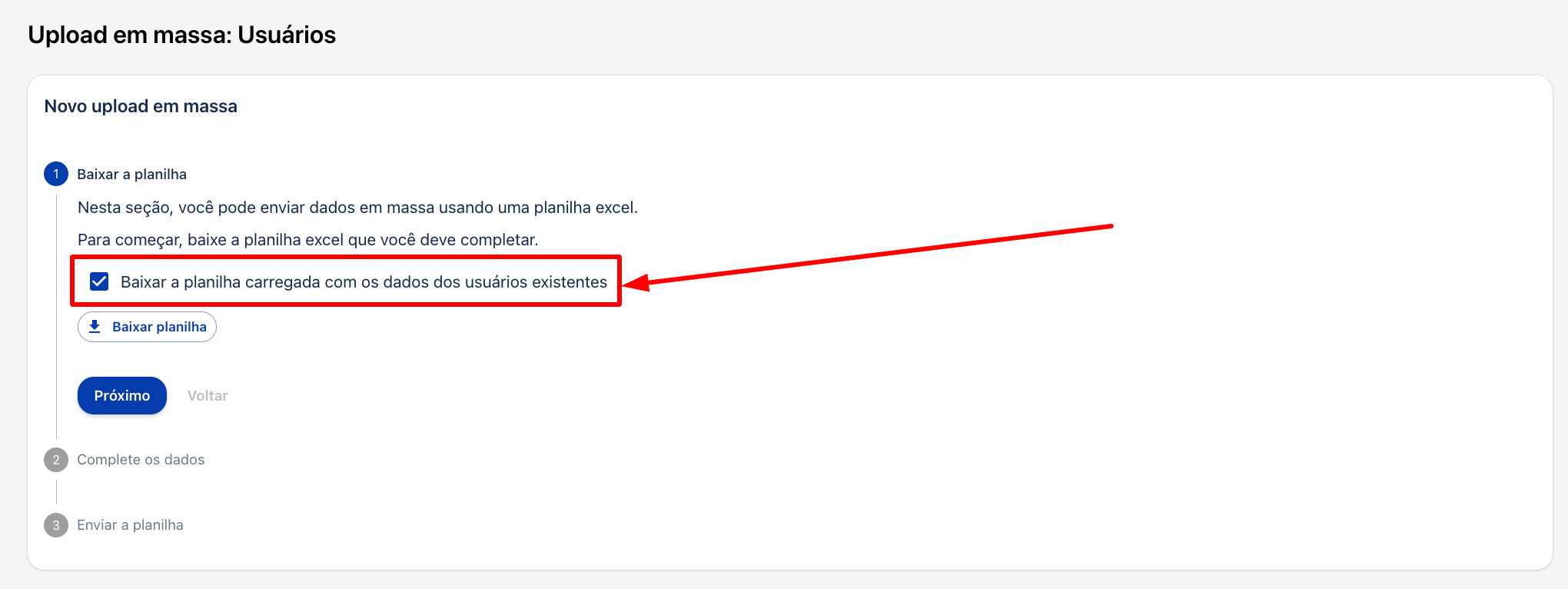
Task: Click the download arrow icon
Action: coord(95,327)
